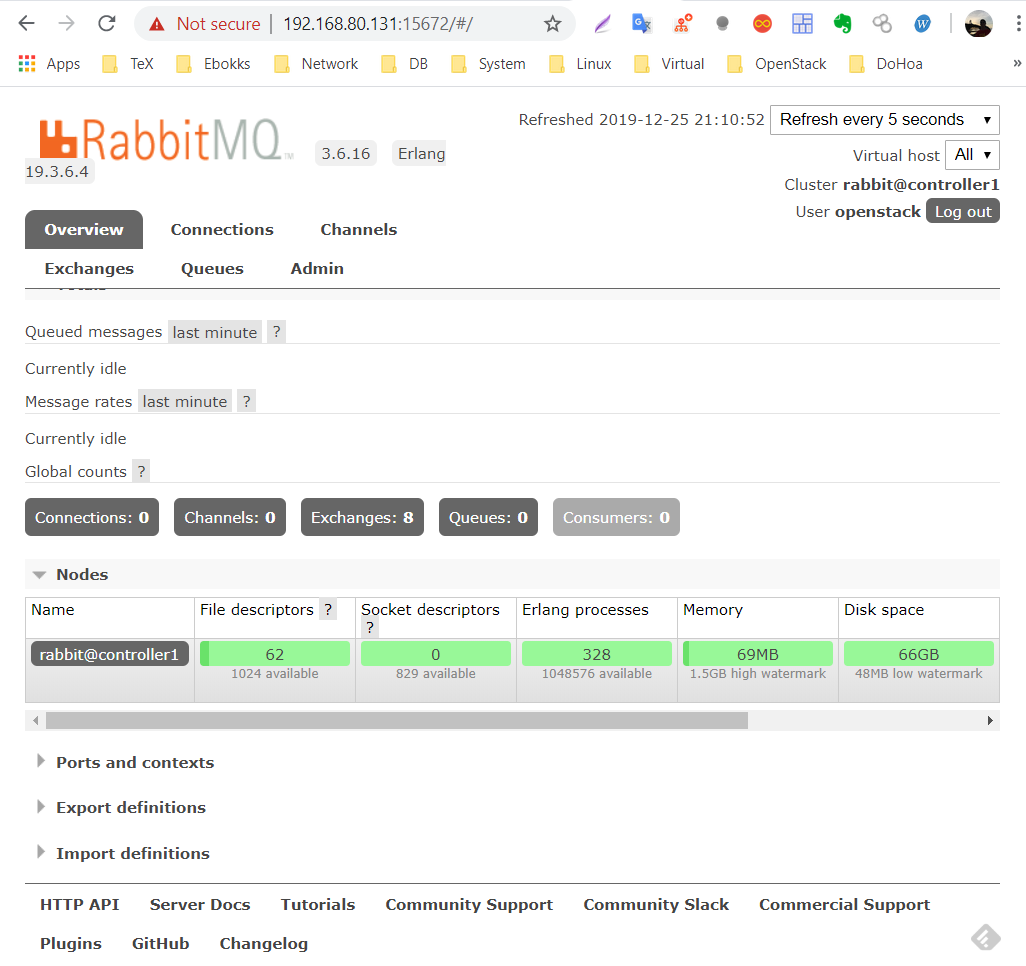This screenshot has width=1026, height=966.
Task: Click the Connections: 0 count button
Action: [92, 518]
